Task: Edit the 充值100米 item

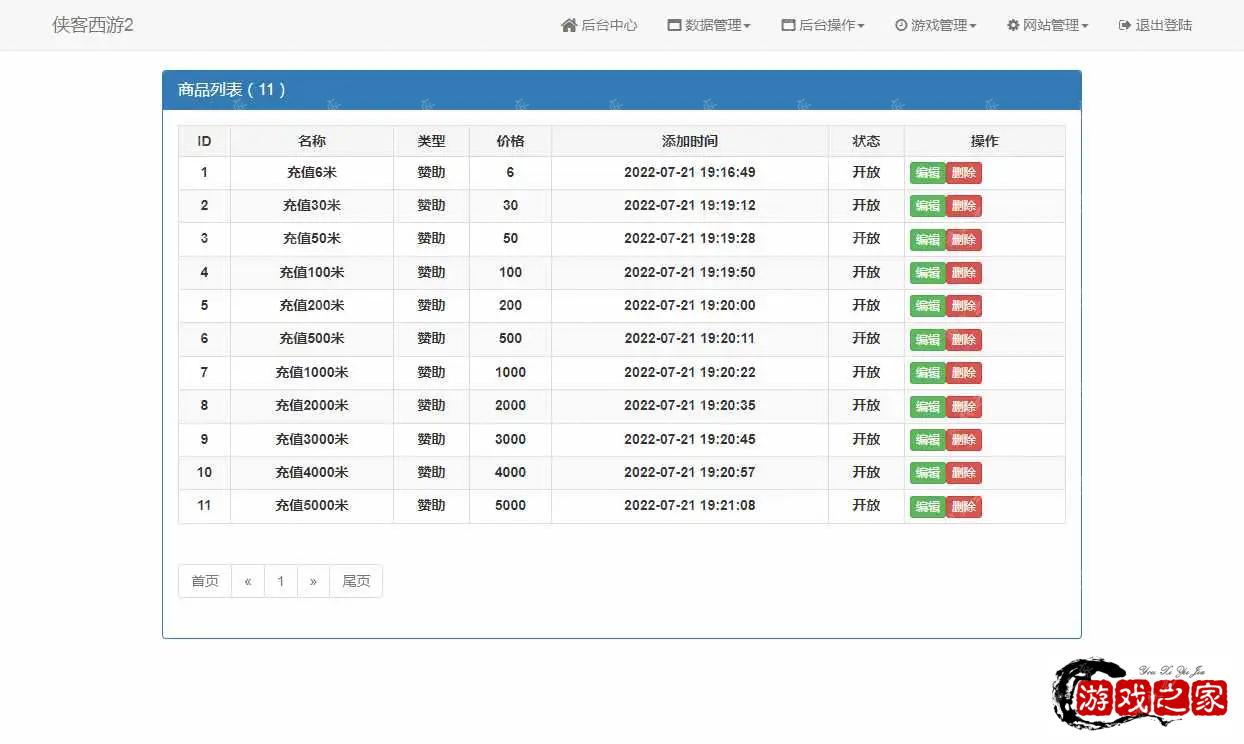Action: click(x=928, y=273)
